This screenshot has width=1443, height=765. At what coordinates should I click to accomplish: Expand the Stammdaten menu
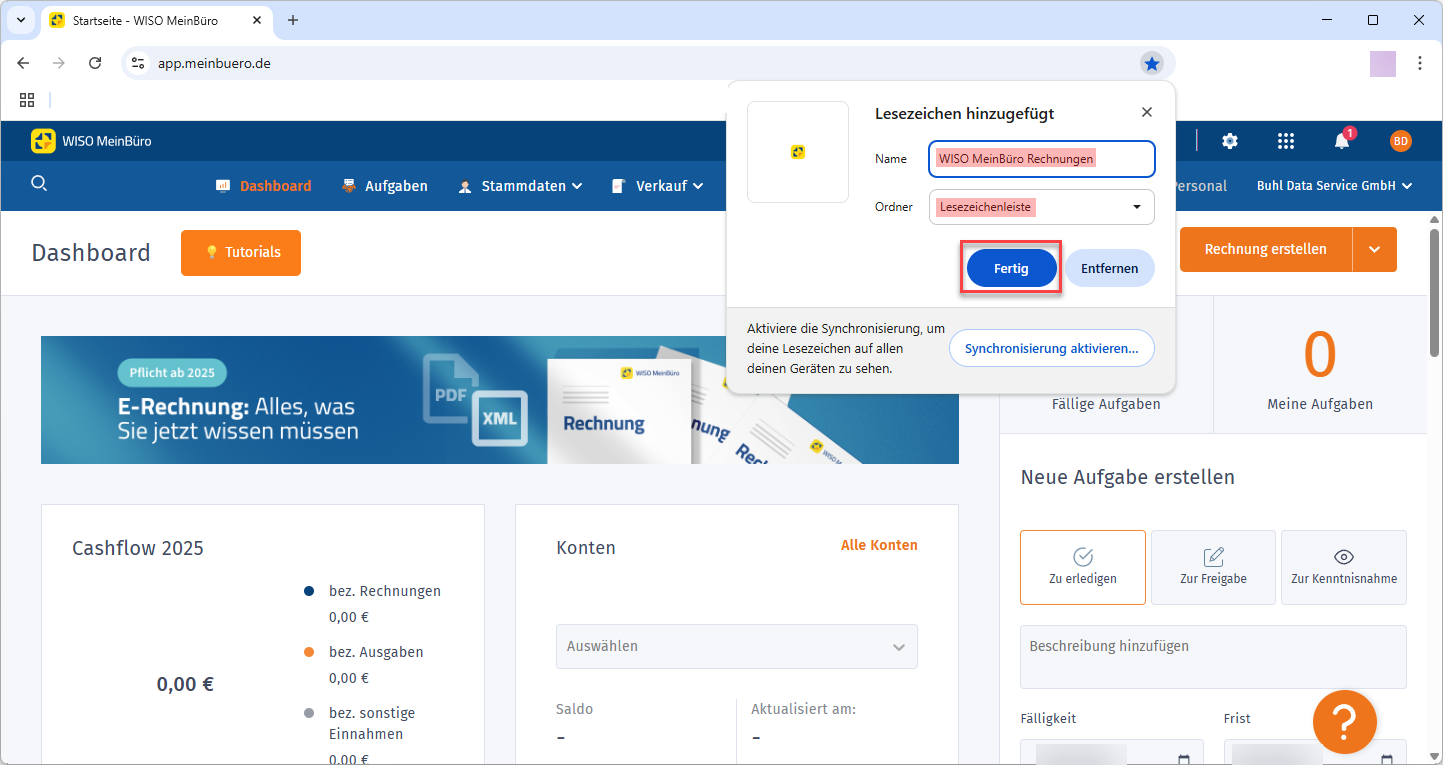point(520,186)
